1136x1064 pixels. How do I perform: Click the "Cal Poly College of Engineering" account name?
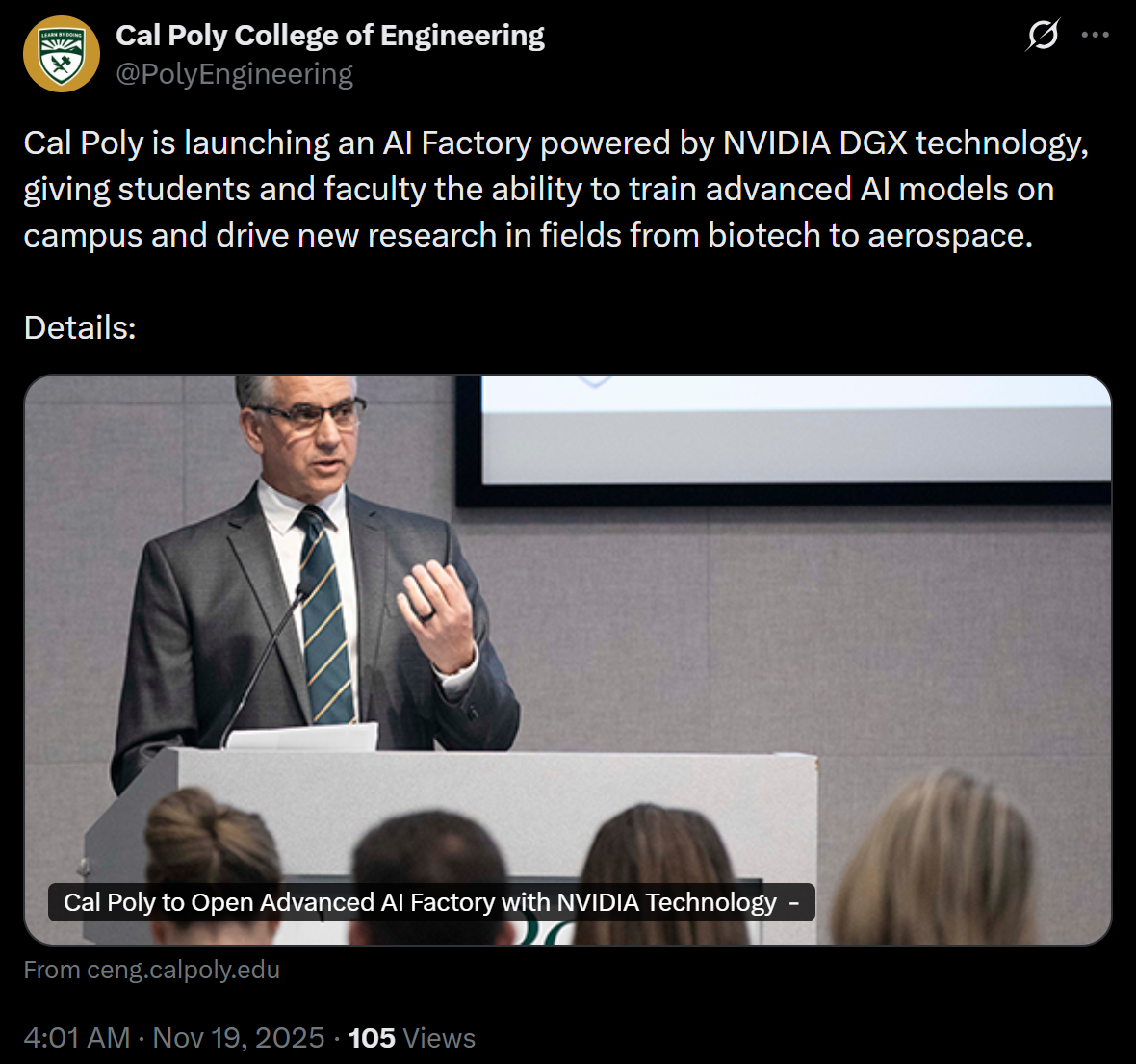330,35
